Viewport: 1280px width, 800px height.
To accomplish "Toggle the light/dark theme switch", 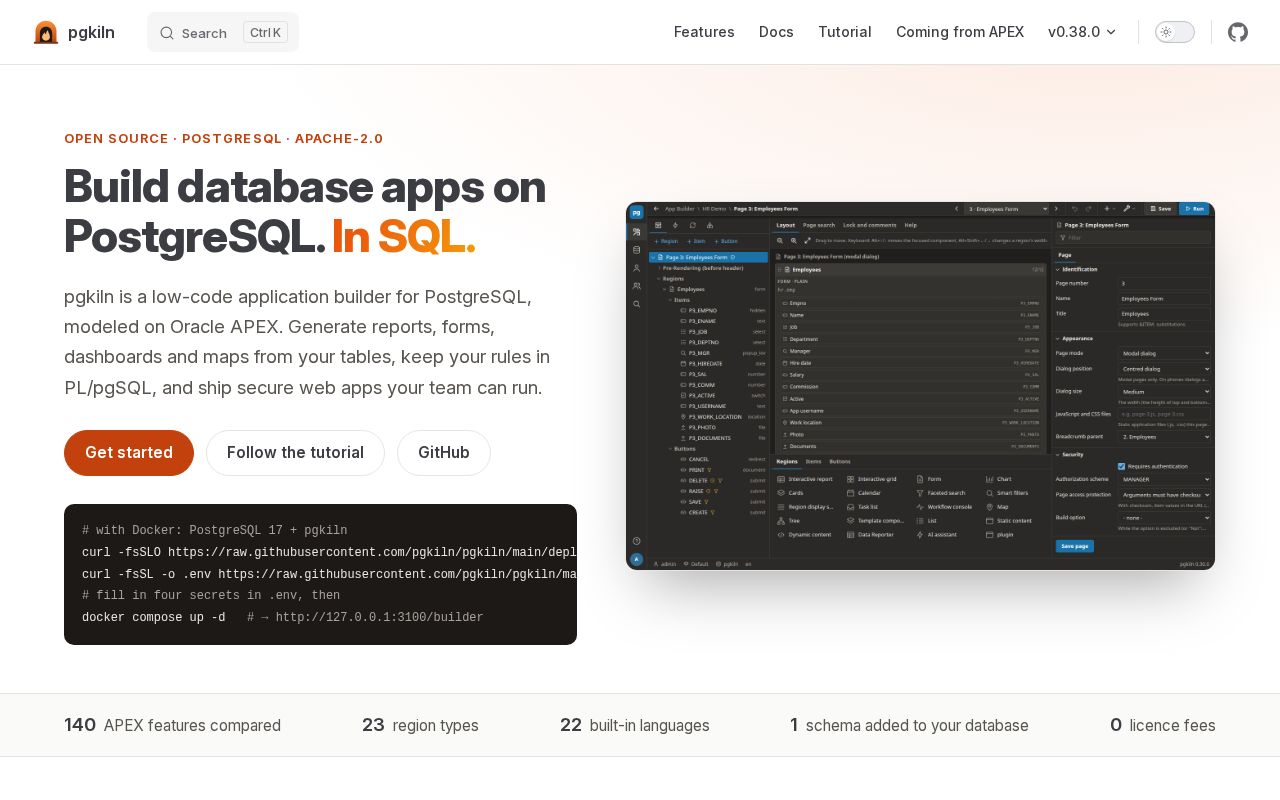I will click(1175, 32).
